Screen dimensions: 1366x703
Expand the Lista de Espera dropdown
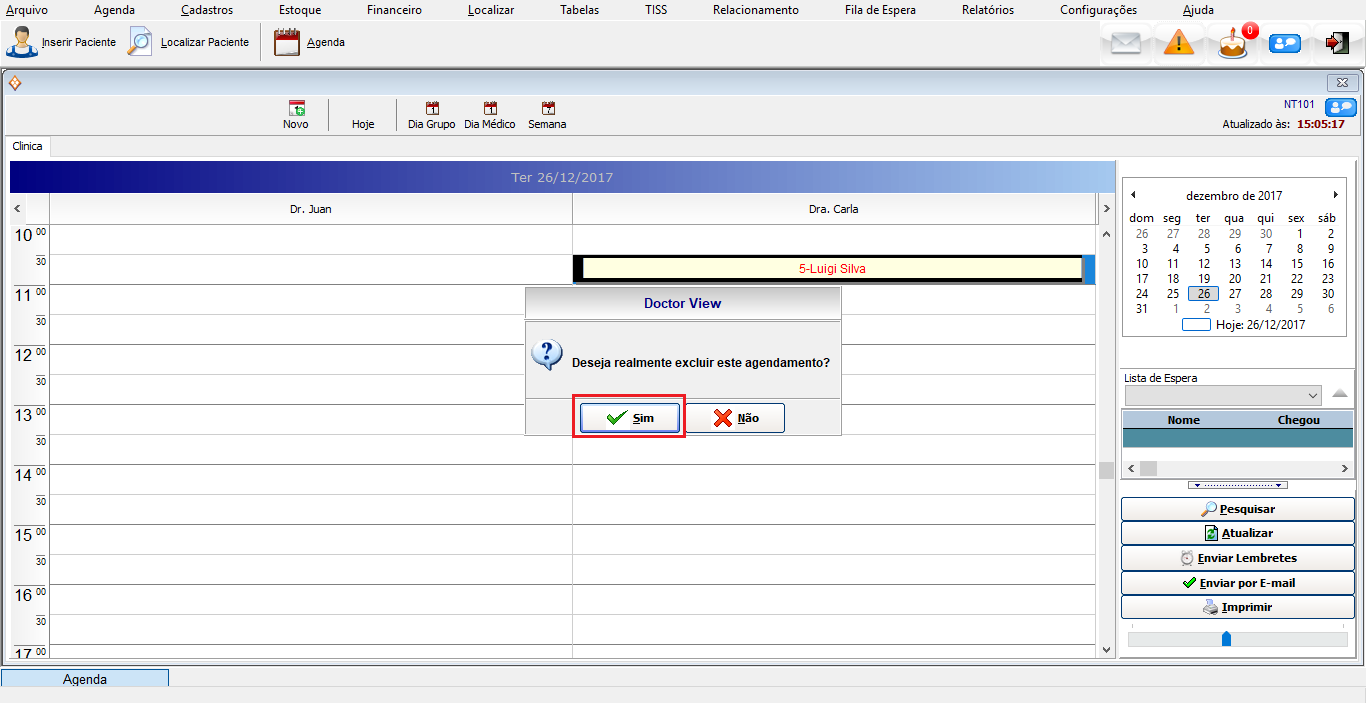tap(1313, 395)
